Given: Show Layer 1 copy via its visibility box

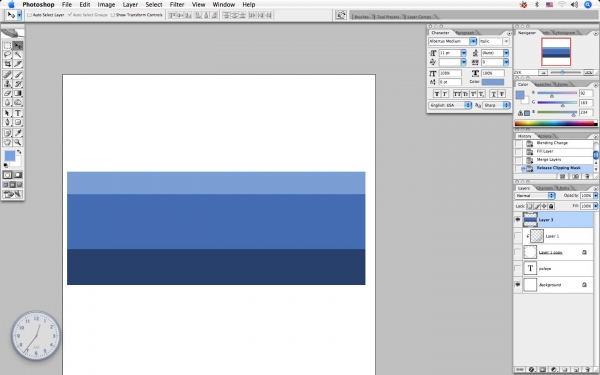Looking at the screenshot, I should [518, 252].
